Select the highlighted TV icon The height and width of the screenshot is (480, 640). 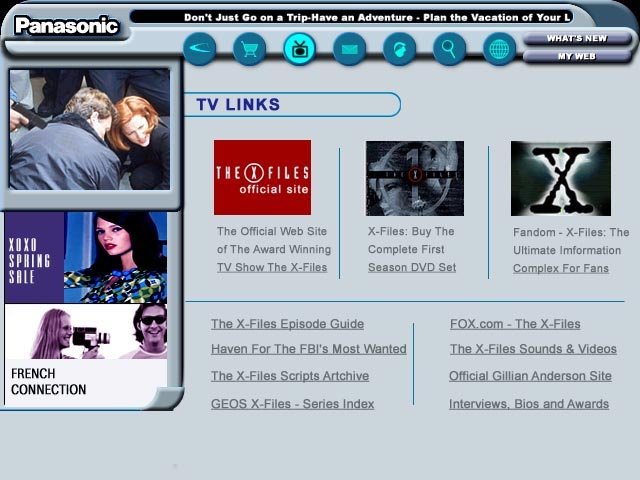300,49
